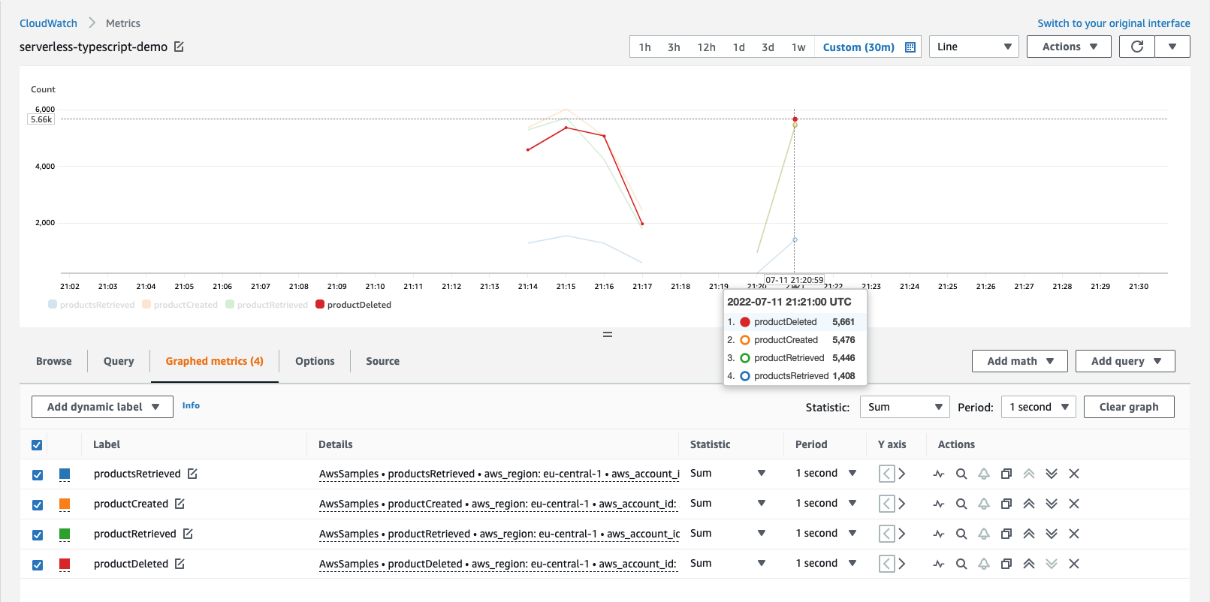
Task: Move productDeleted row up
Action: click(1028, 564)
